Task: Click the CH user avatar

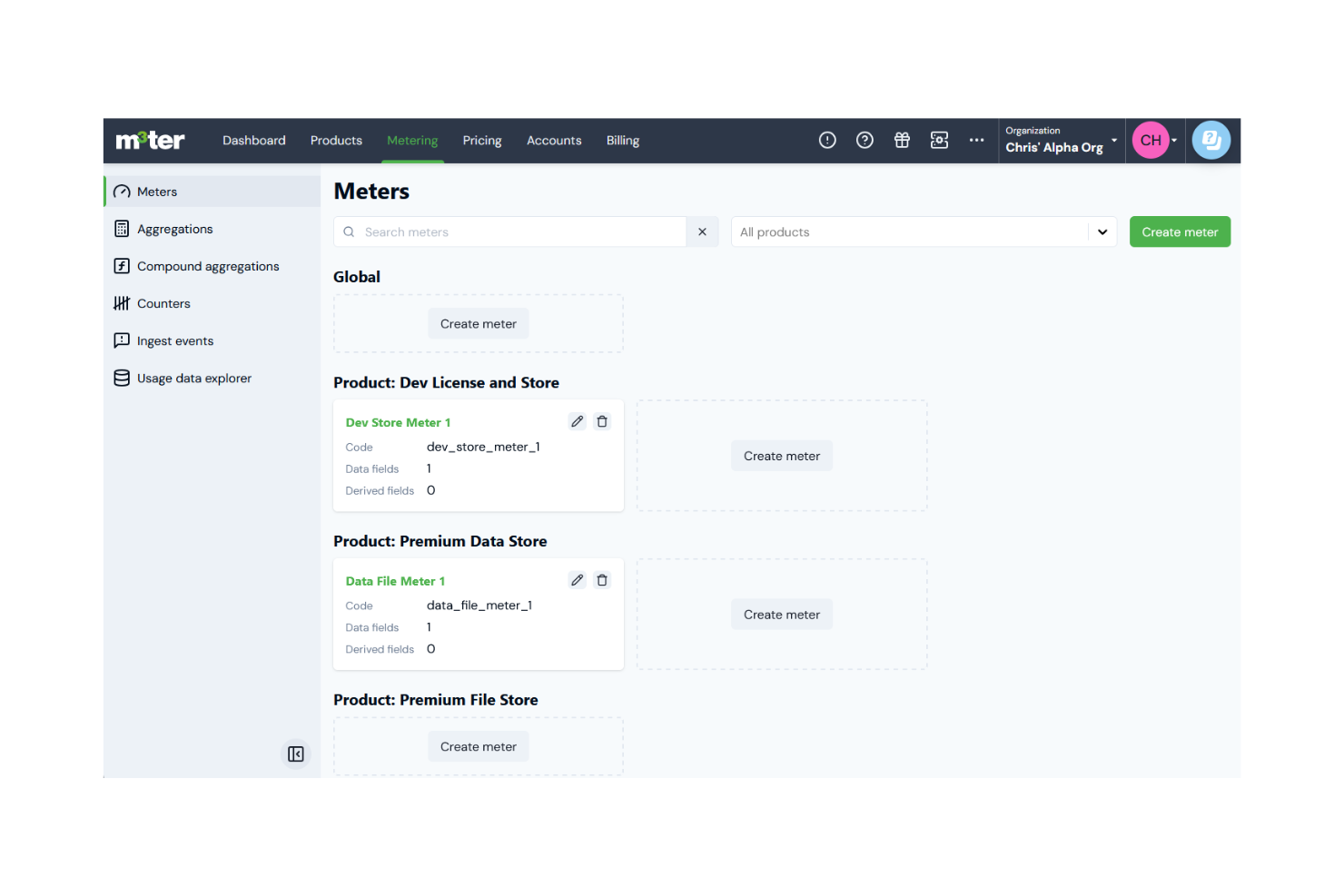Action: point(1151,140)
